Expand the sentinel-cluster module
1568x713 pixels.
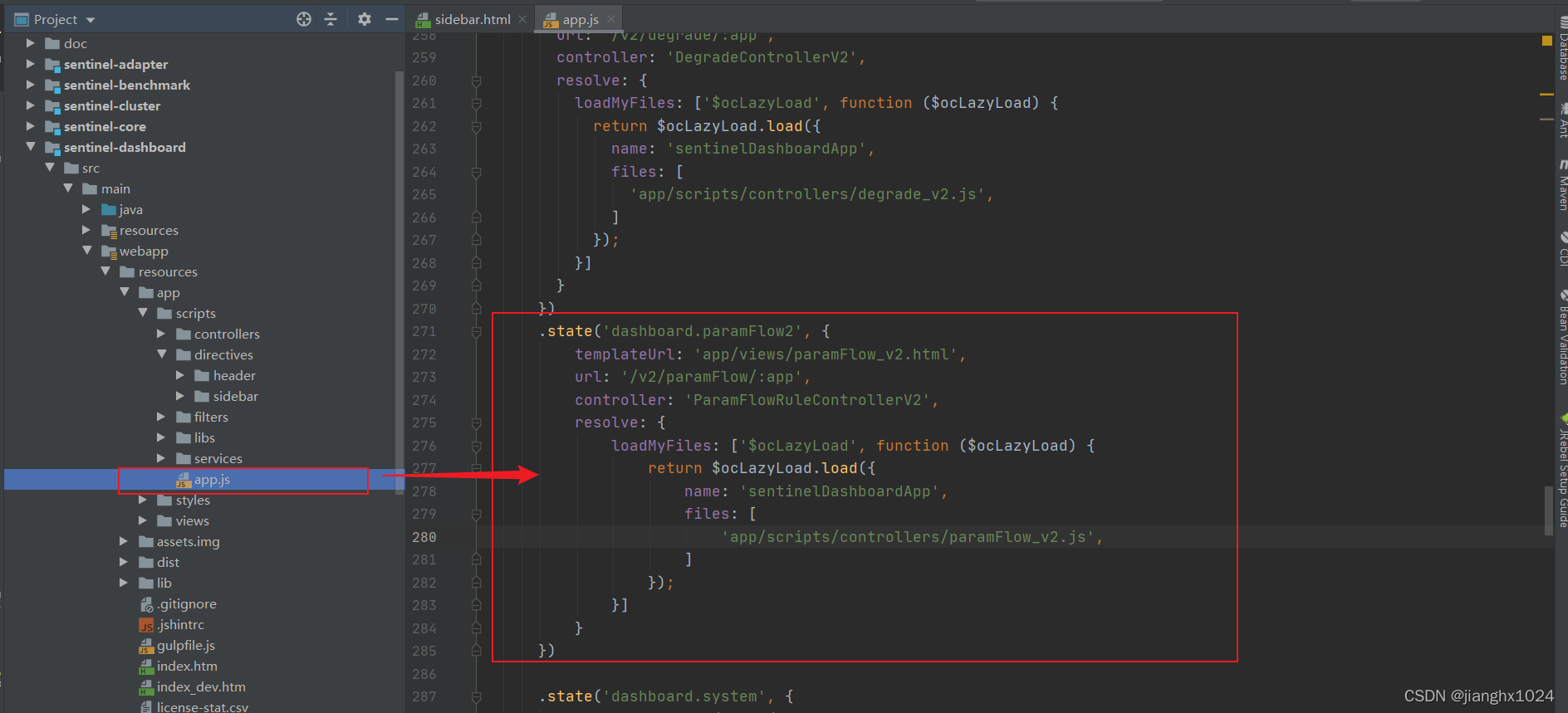(x=30, y=105)
